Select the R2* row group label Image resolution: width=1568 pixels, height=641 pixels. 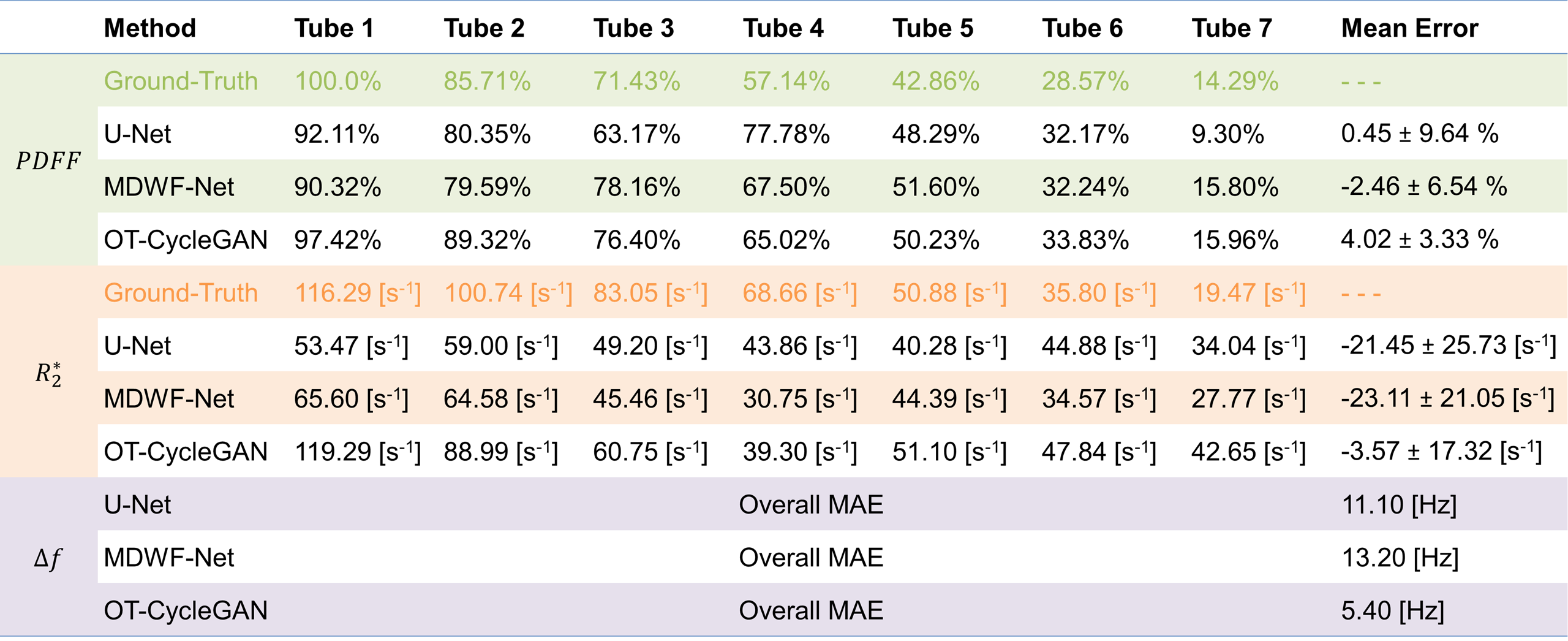48,373
